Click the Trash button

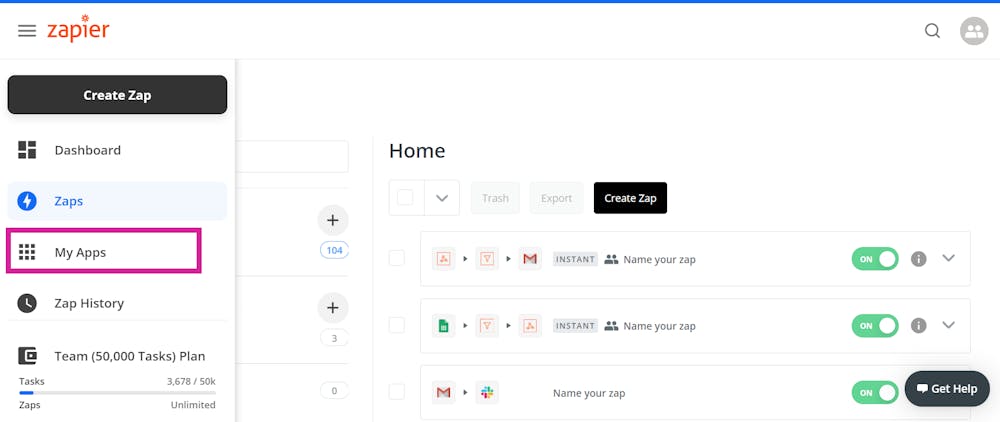pos(496,198)
